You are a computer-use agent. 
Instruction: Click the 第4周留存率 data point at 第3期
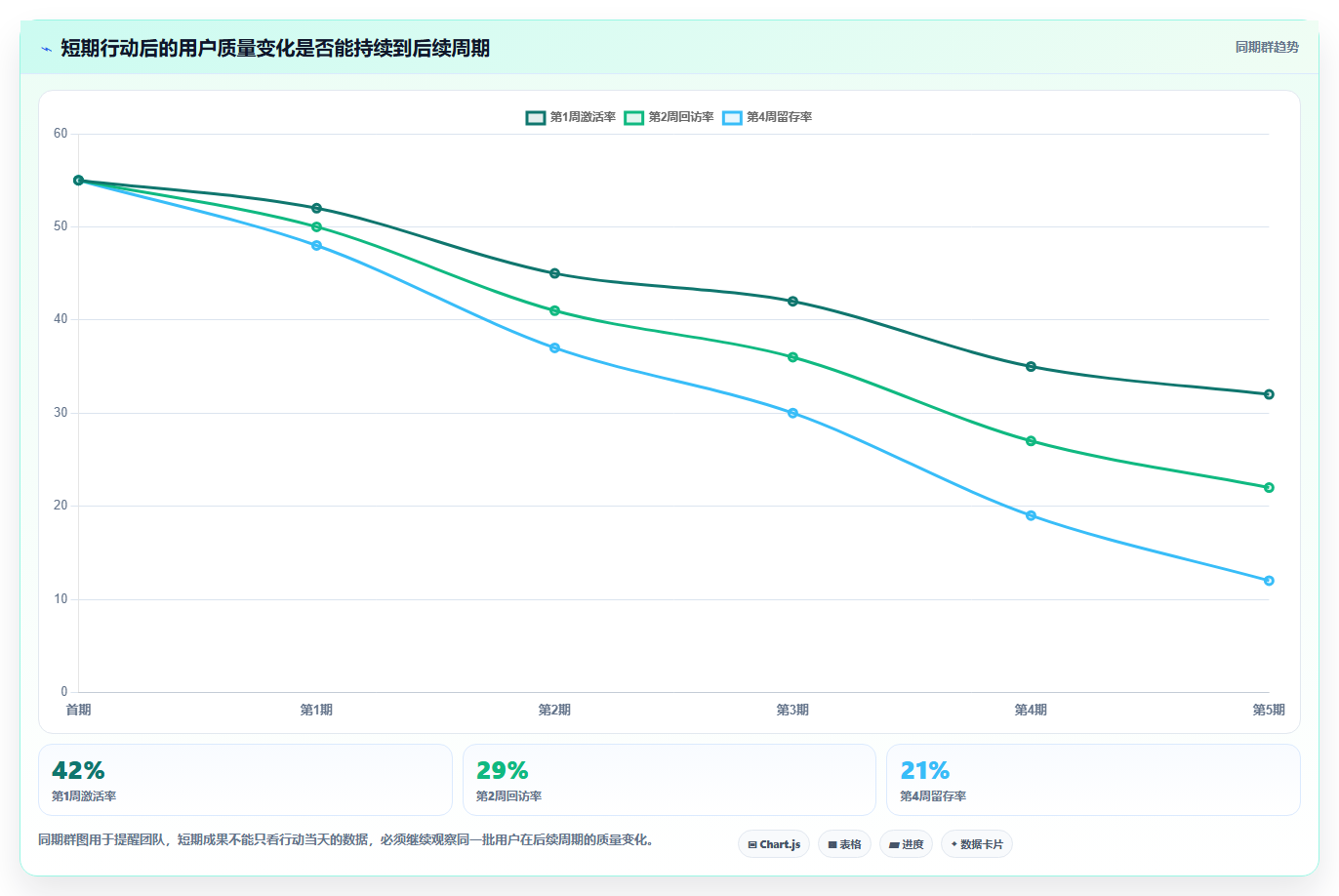pos(792,413)
